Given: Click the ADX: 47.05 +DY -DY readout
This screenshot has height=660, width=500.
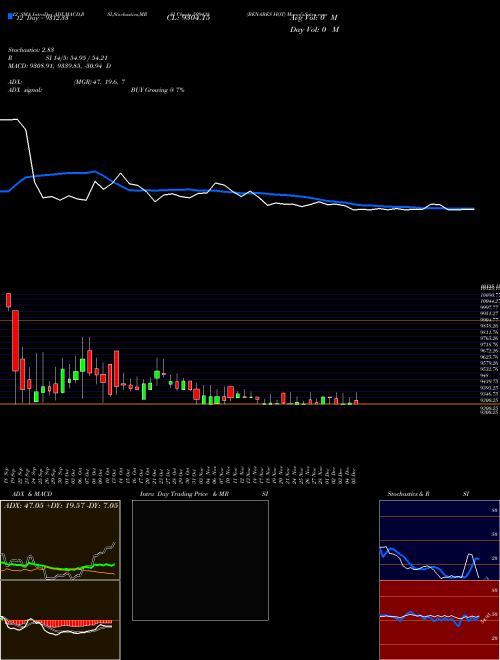Looking at the screenshot, I should click(x=61, y=505).
